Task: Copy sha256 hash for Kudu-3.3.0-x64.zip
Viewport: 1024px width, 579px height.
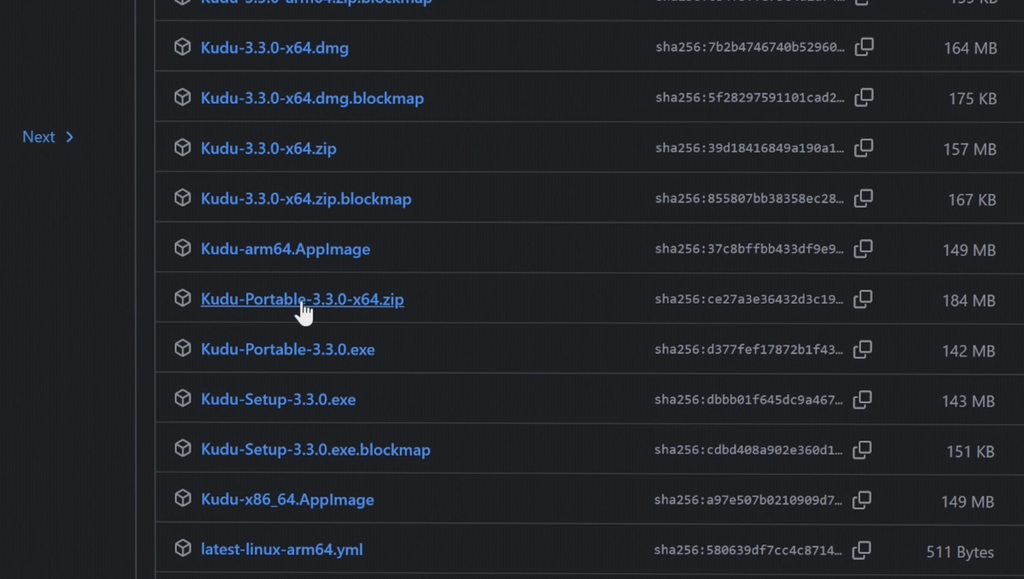Action: (863, 148)
